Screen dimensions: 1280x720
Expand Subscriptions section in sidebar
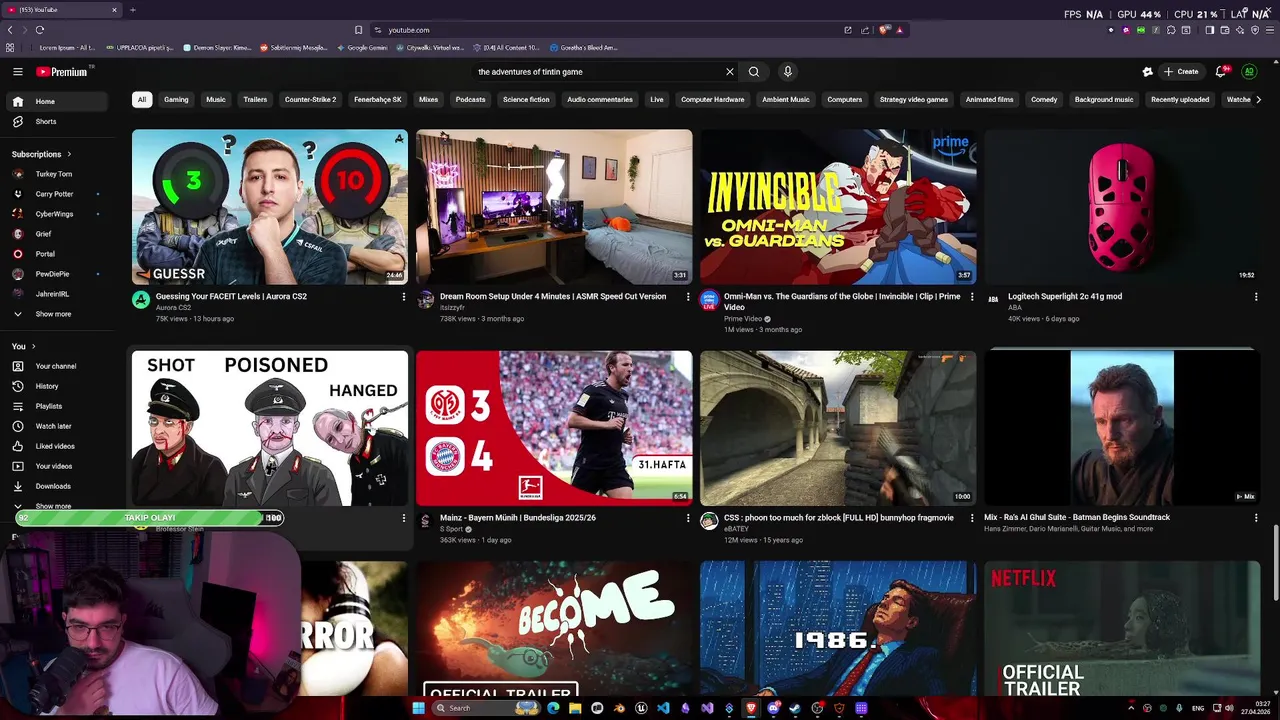tap(42, 154)
